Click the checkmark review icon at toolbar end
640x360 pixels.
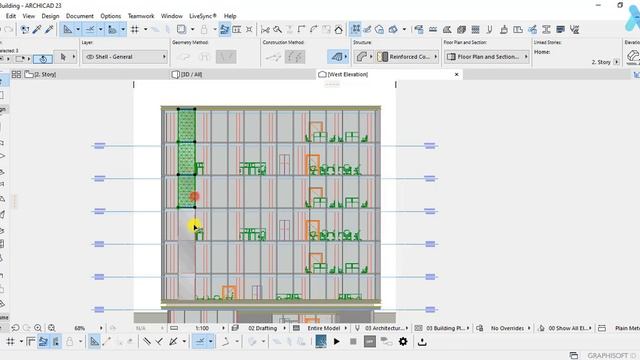click(575, 29)
